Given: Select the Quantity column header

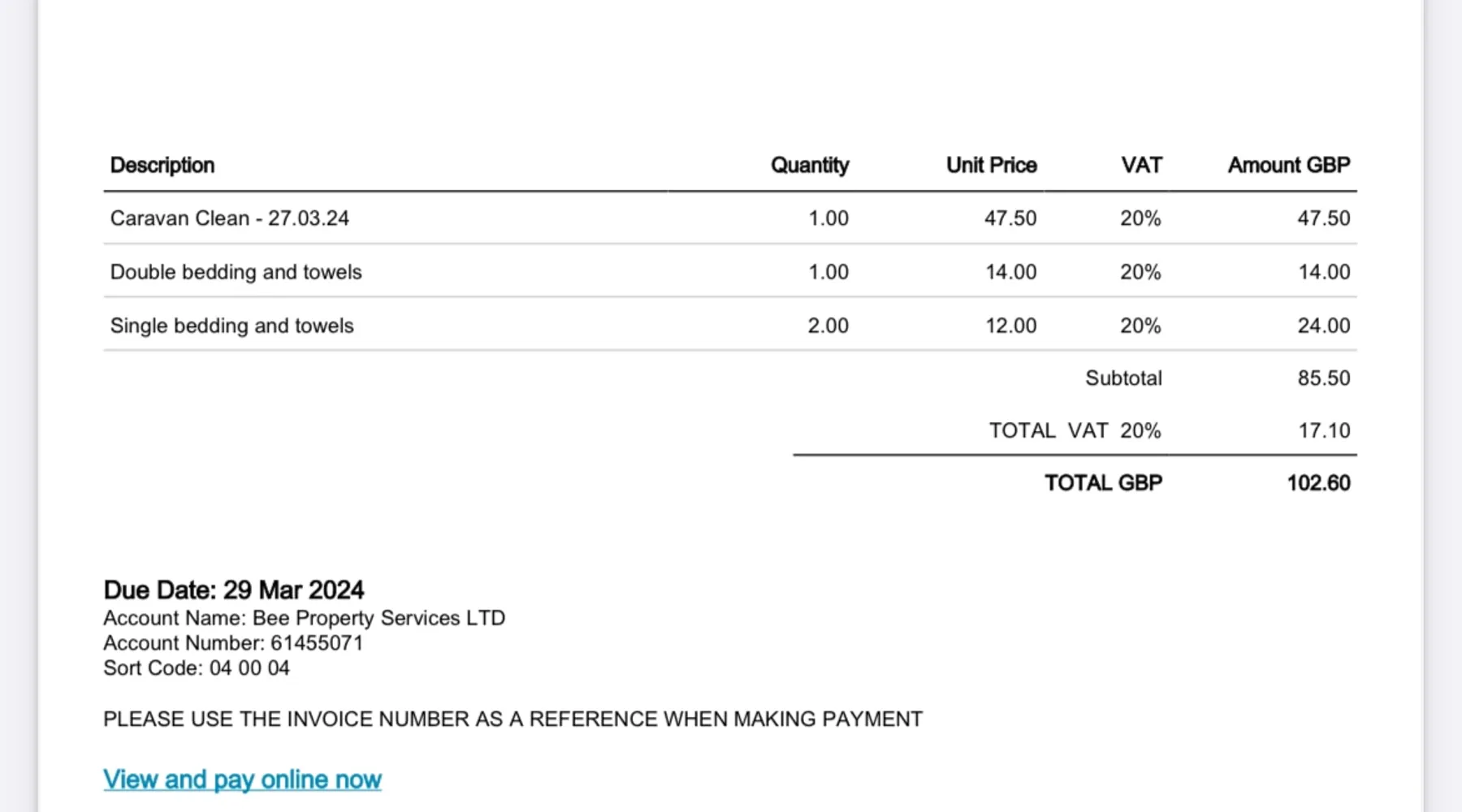Looking at the screenshot, I should (x=809, y=166).
